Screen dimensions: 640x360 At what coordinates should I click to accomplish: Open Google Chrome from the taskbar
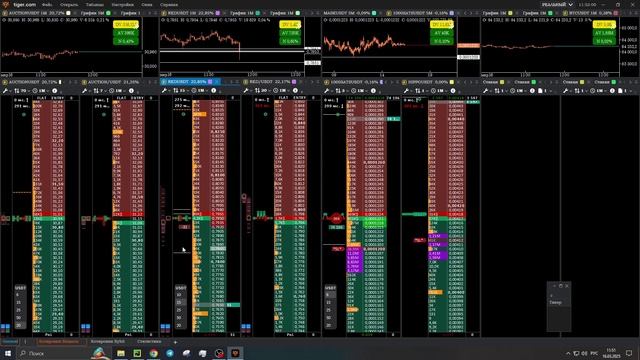pyautogui.click(x=153, y=353)
